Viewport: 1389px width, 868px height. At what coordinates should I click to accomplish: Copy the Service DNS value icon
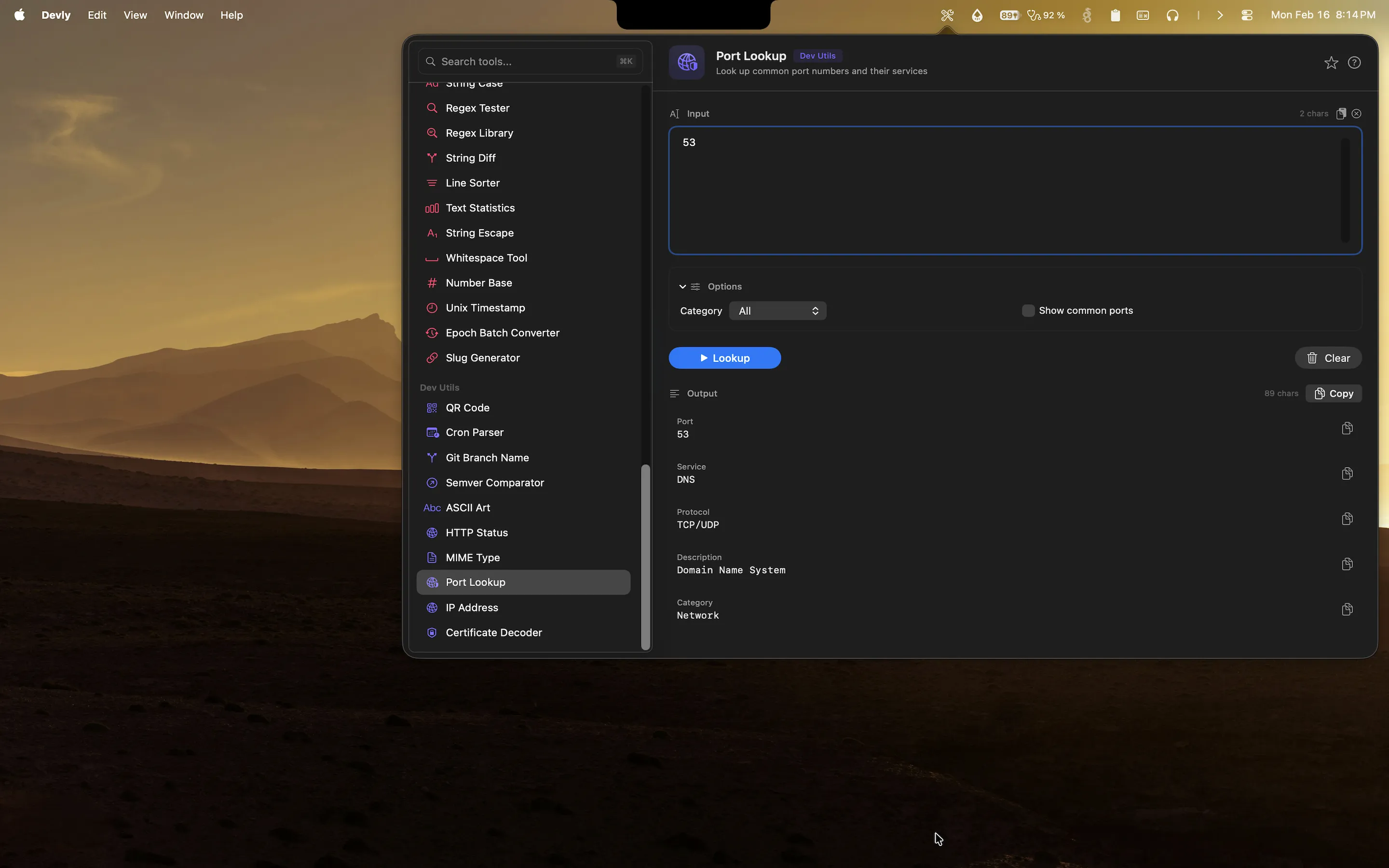pyautogui.click(x=1347, y=474)
